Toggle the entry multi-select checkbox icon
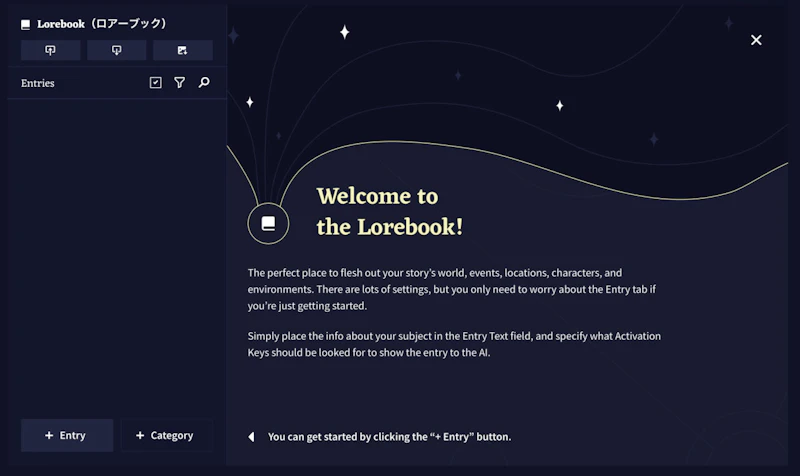Image resolution: width=800 pixels, height=476 pixels. pyautogui.click(x=156, y=83)
